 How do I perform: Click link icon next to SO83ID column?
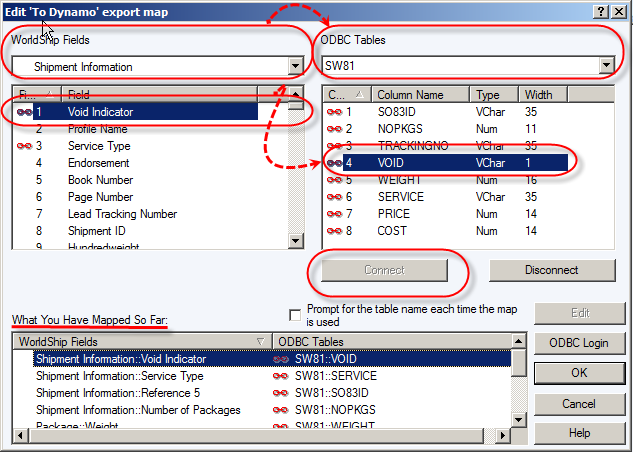(334, 112)
